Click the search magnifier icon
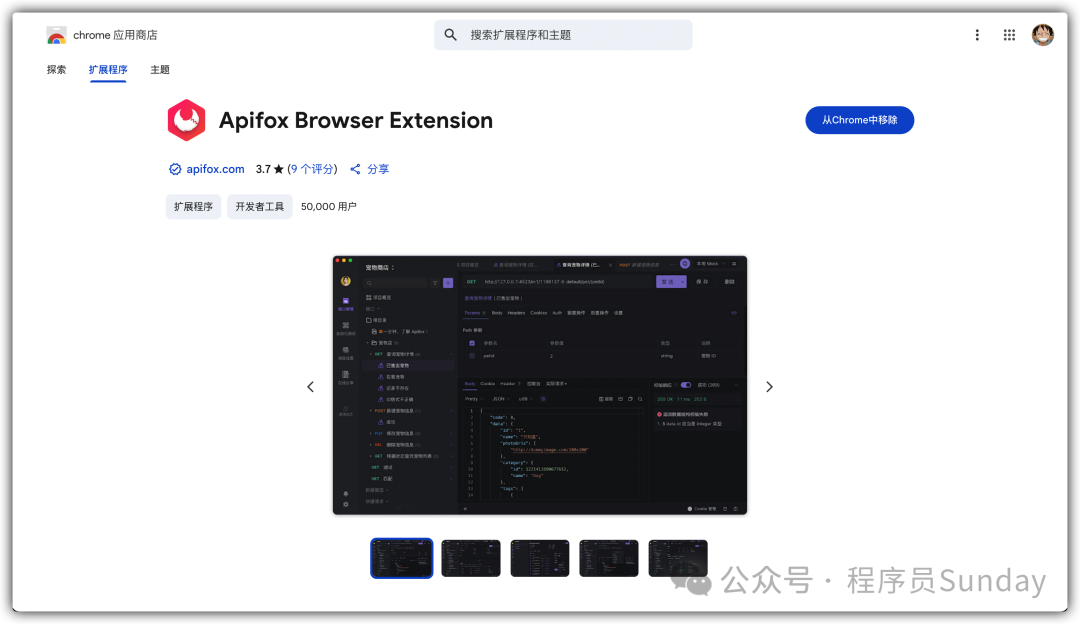Image resolution: width=1080 pixels, height=624 pixels. coord(451,35)
